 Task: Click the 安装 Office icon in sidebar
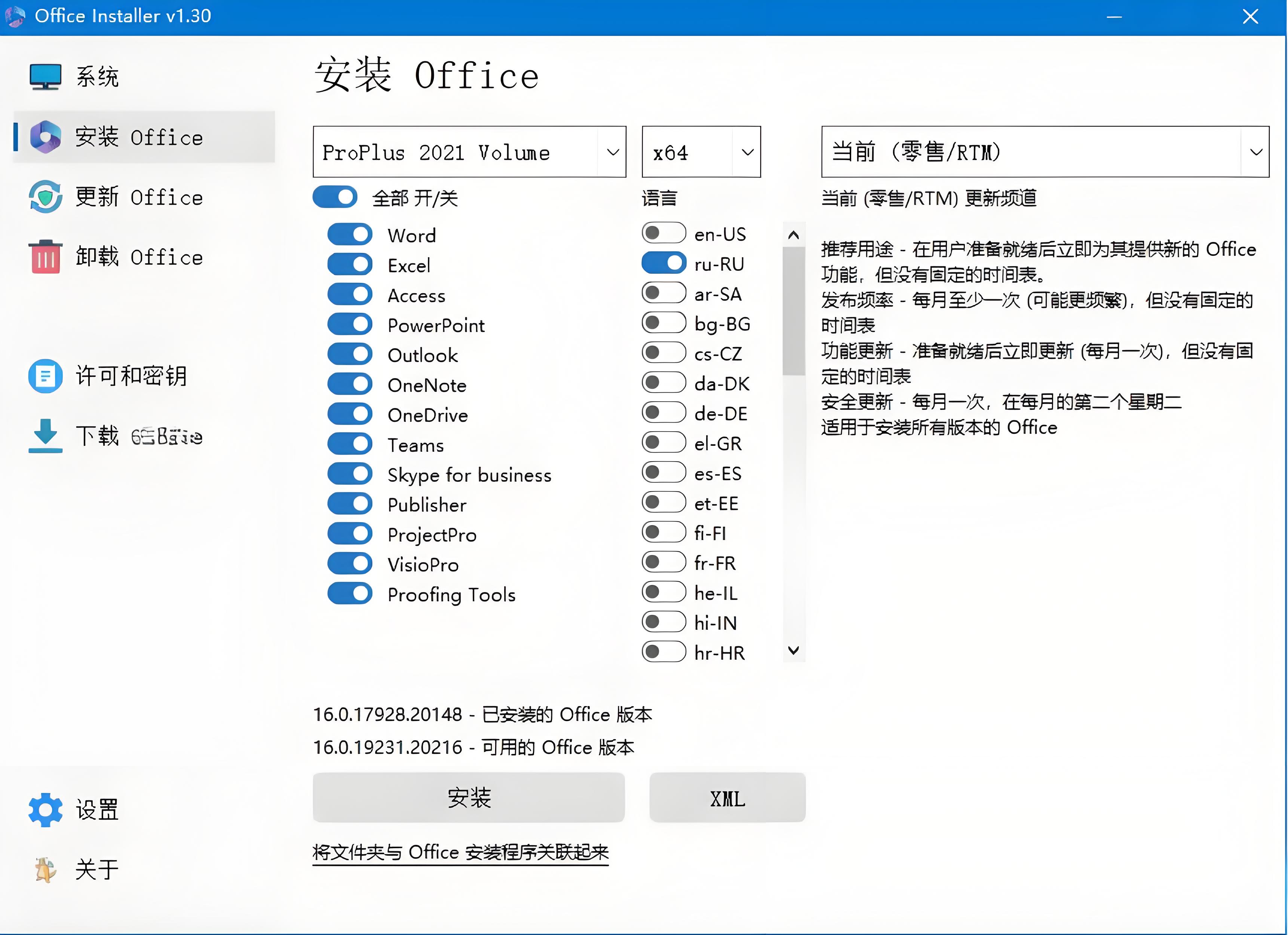(46, 137)
